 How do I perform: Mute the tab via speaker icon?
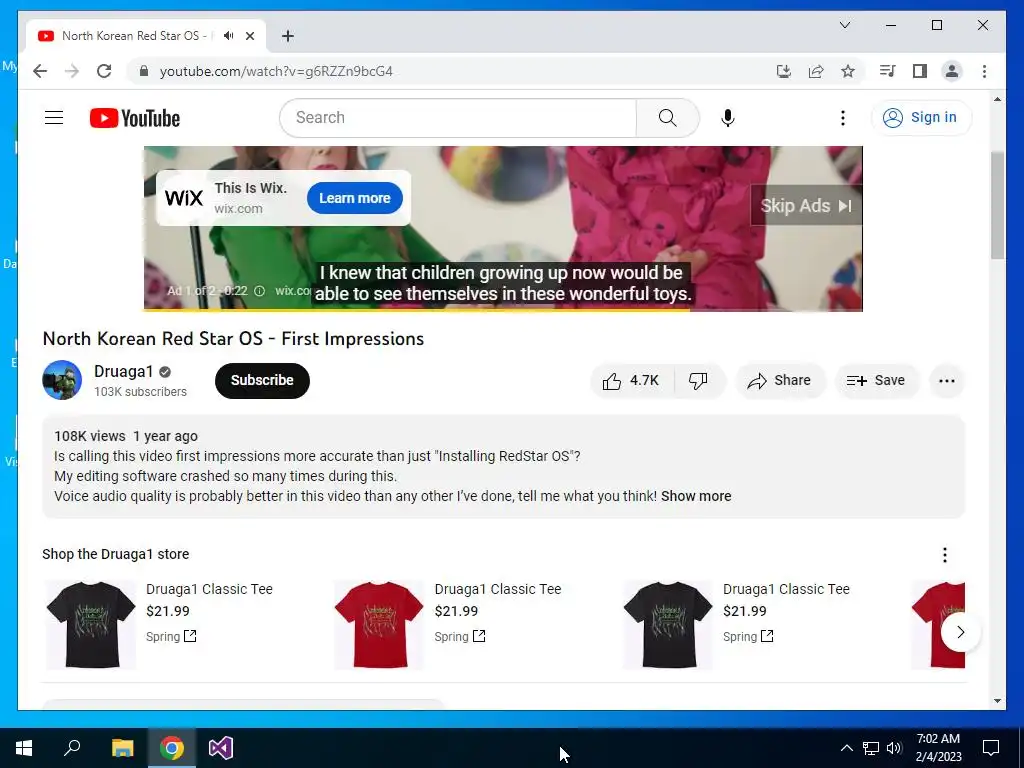coord(229,36)
